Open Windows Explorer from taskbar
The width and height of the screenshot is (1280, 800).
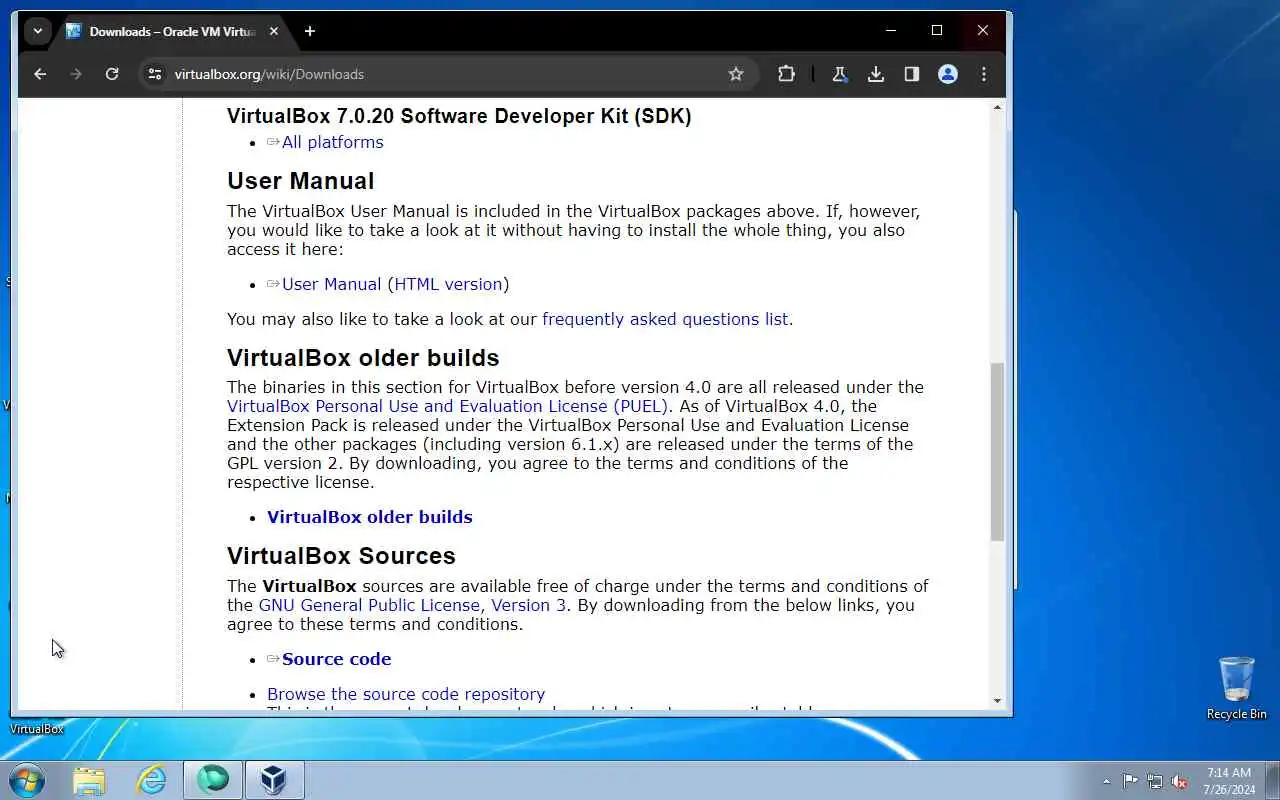[x=89, y=780]
